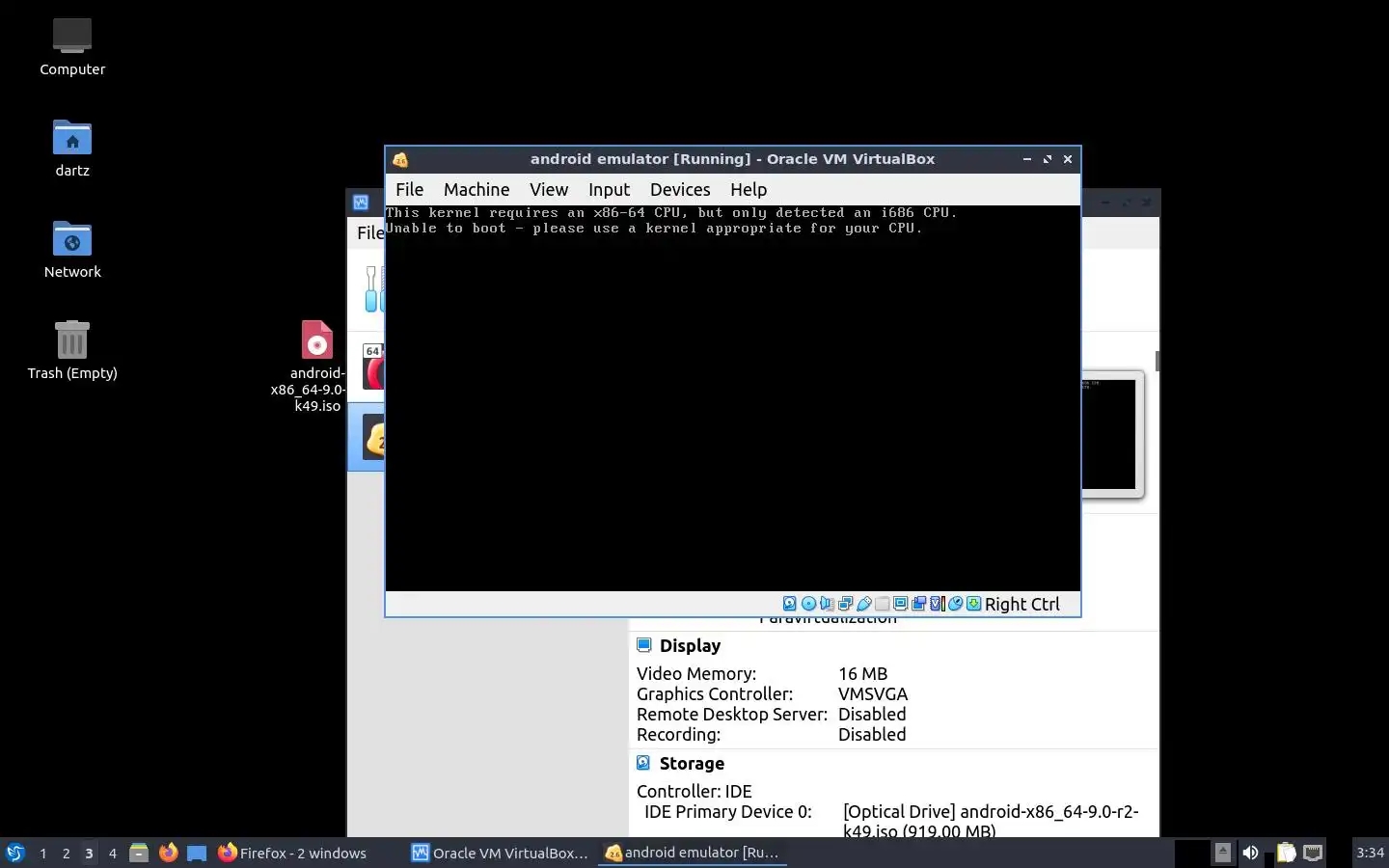Screen dimensions: 1389x868
Task: Switch to workspace 4
Action: point(112,853)
